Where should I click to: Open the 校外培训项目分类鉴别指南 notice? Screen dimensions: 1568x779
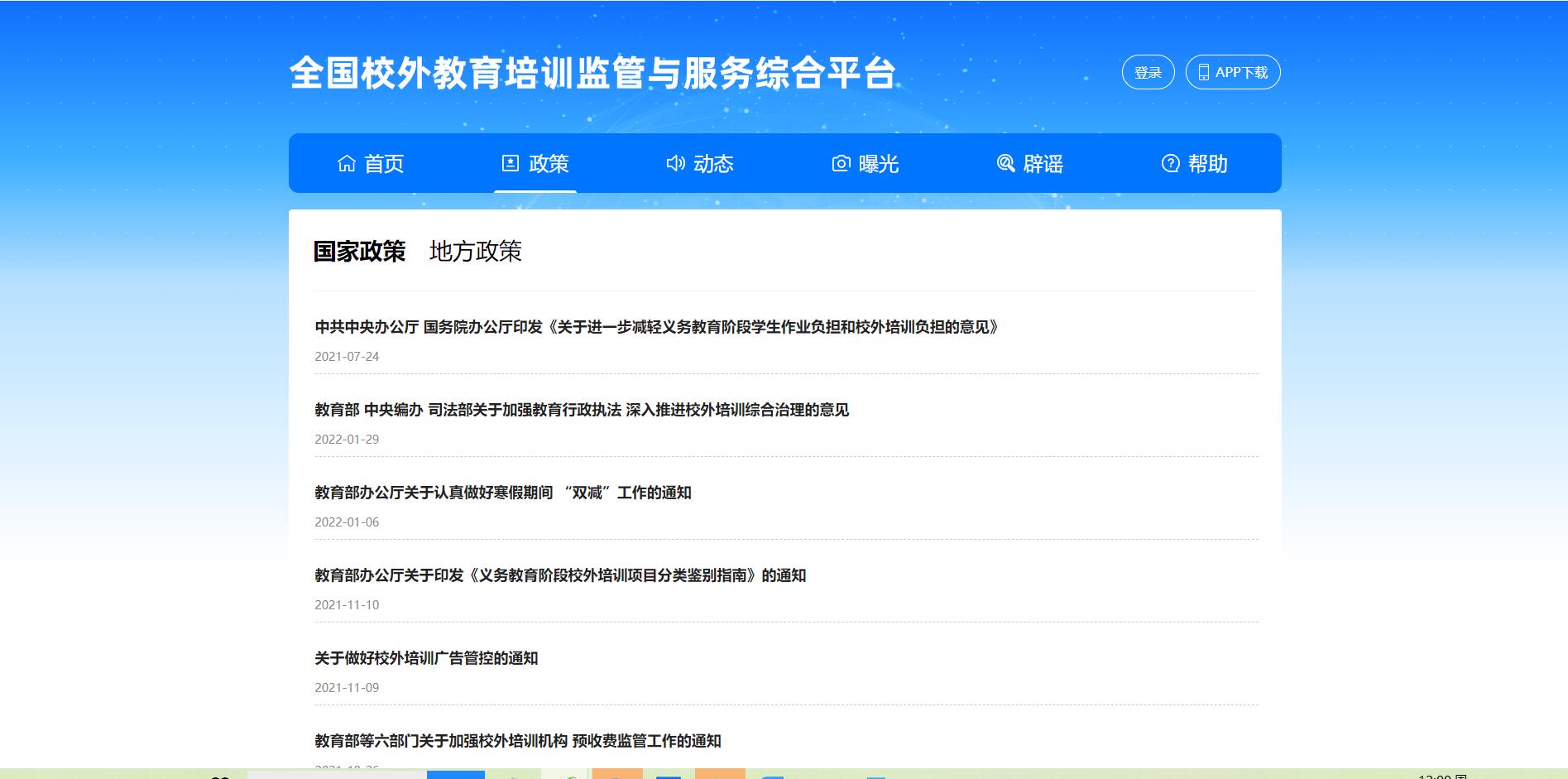[x=560, y=576]
